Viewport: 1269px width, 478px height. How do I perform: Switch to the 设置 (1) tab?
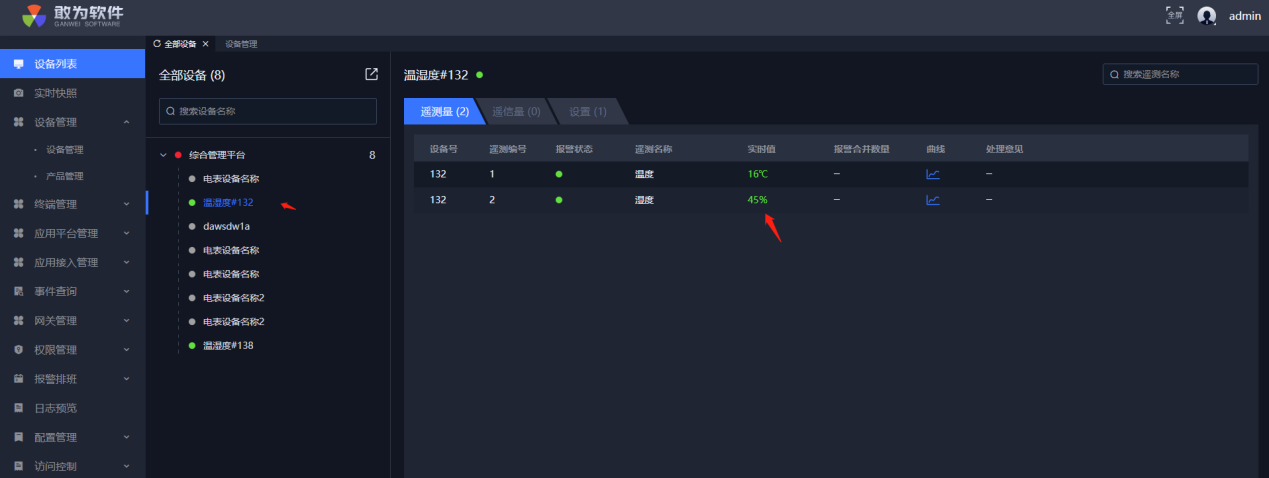point(588,112)
